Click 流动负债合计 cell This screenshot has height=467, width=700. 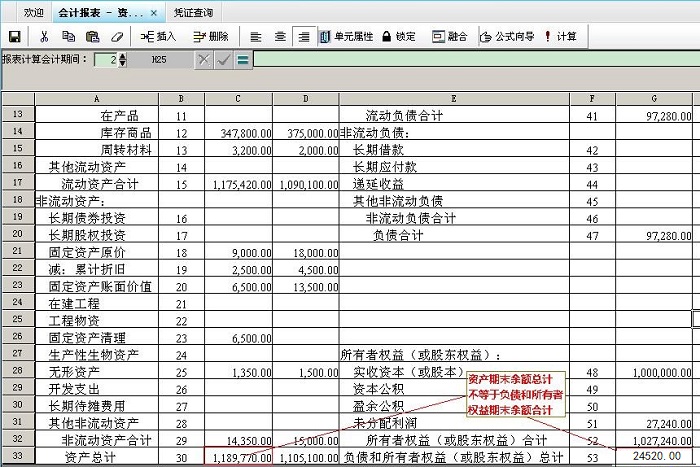454,116
